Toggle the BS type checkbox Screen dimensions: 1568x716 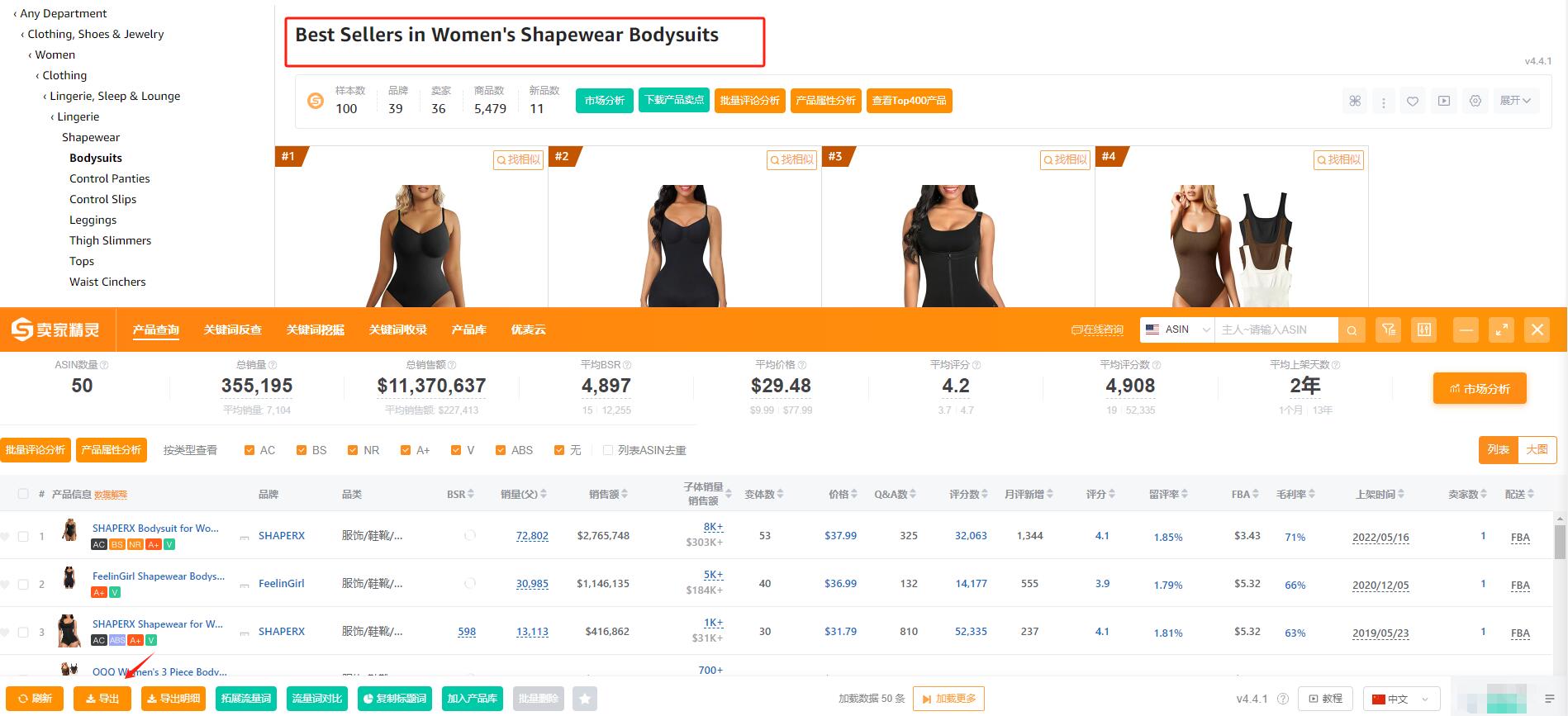(x=302, y=450)
